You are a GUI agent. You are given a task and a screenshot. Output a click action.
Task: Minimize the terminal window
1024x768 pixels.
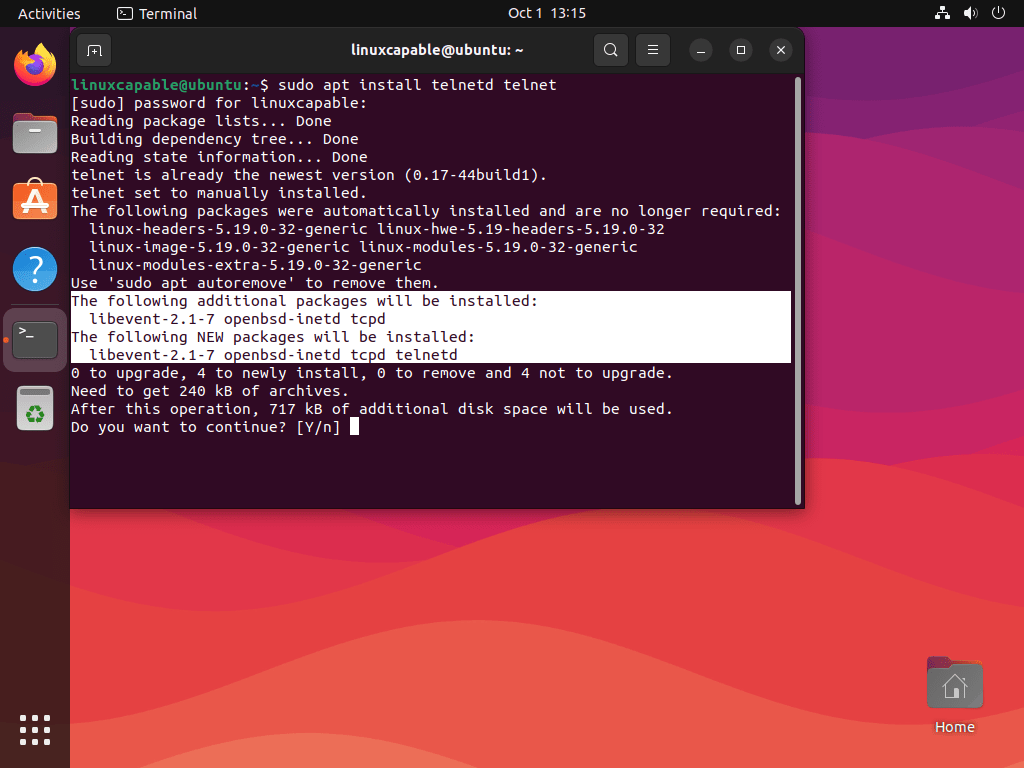(x=700, y=49)
